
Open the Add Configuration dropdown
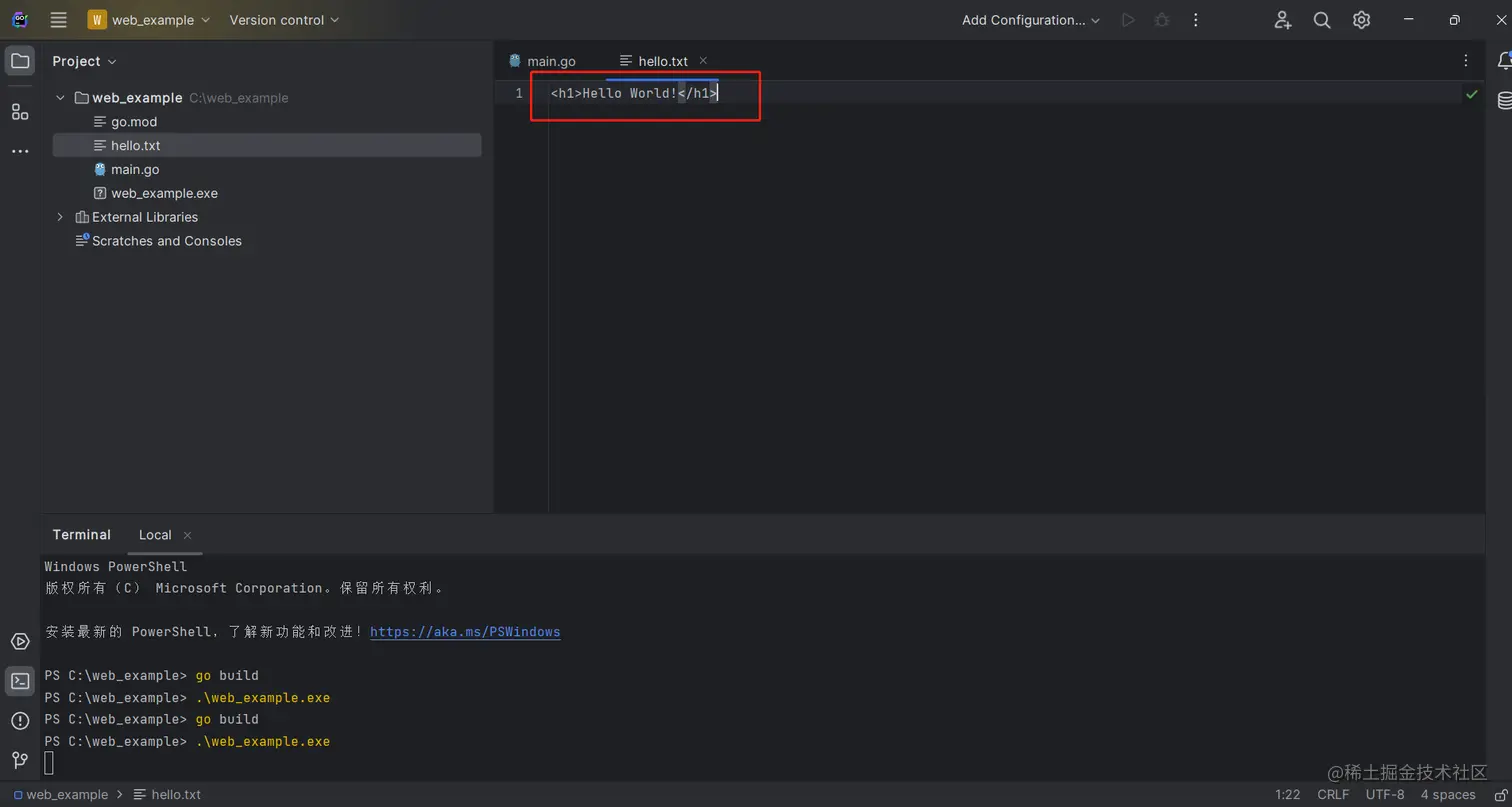click(1031, 20)
